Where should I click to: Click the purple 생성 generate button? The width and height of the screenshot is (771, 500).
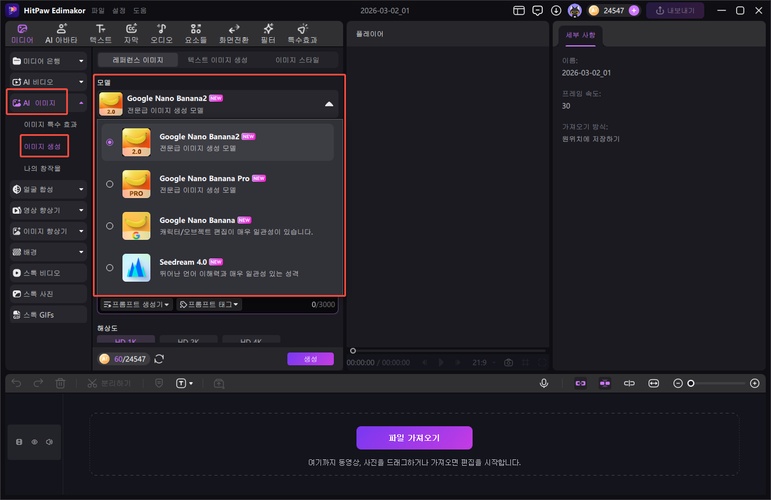click(x=310, y=359)
